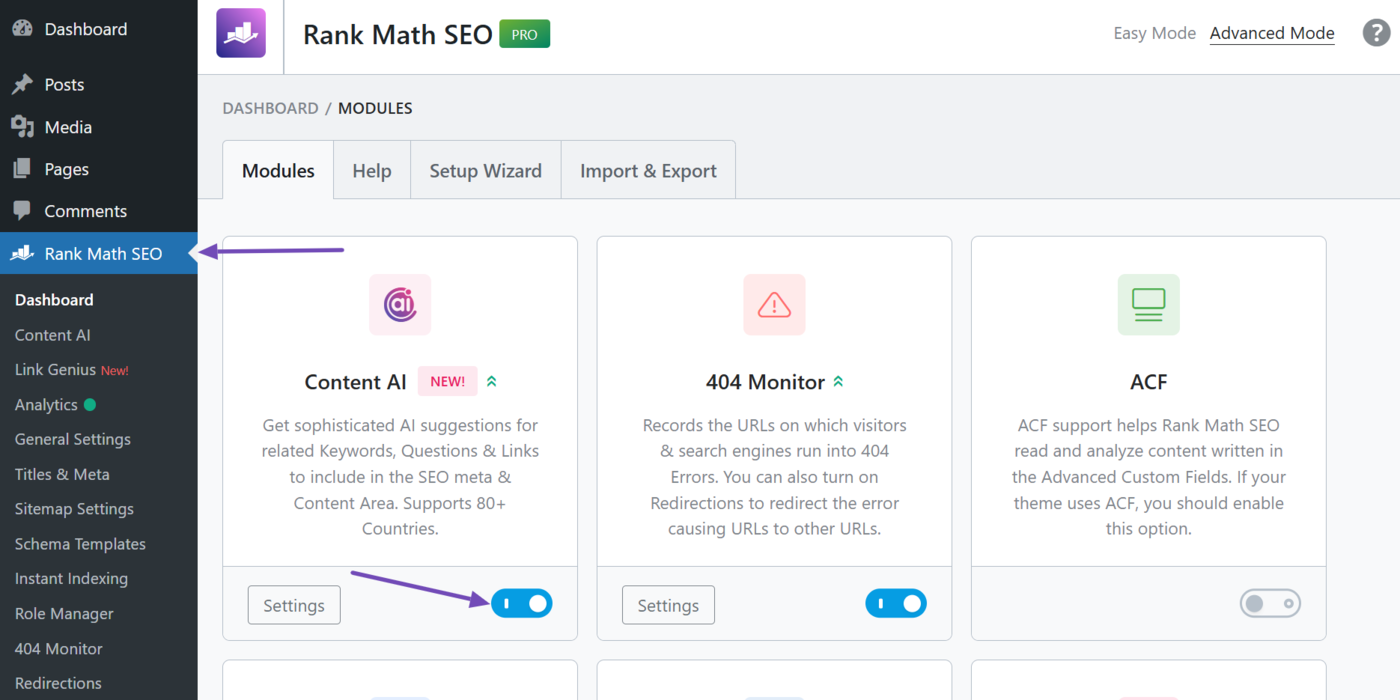This screenshot has width=1400, height=700.
Task: Open General Settings submenu link
Action: pyautogui.click(x=73, y=439)
